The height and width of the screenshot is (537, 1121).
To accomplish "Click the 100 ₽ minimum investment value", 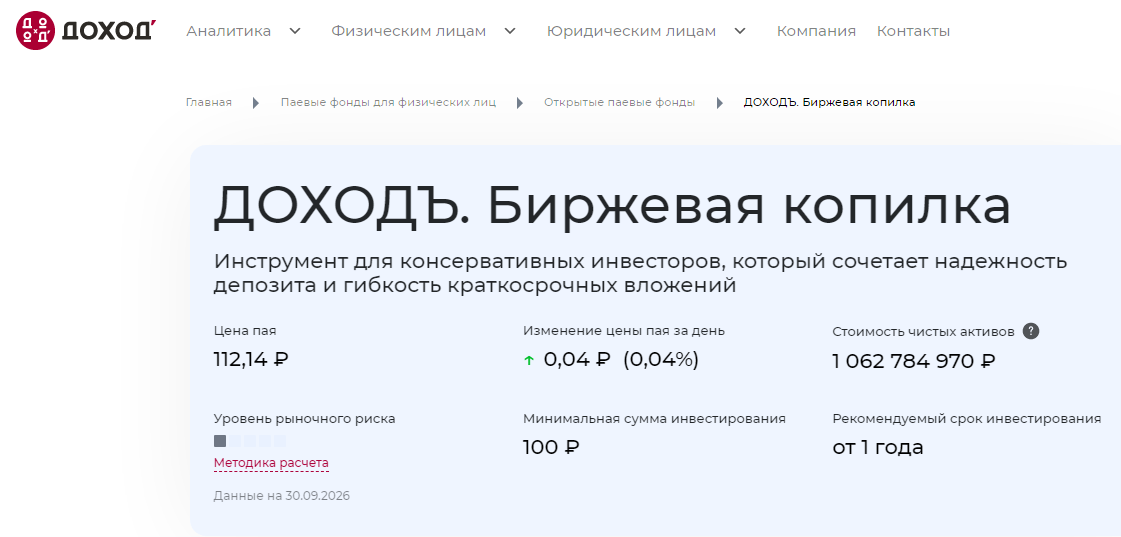I will pos(551,448).
